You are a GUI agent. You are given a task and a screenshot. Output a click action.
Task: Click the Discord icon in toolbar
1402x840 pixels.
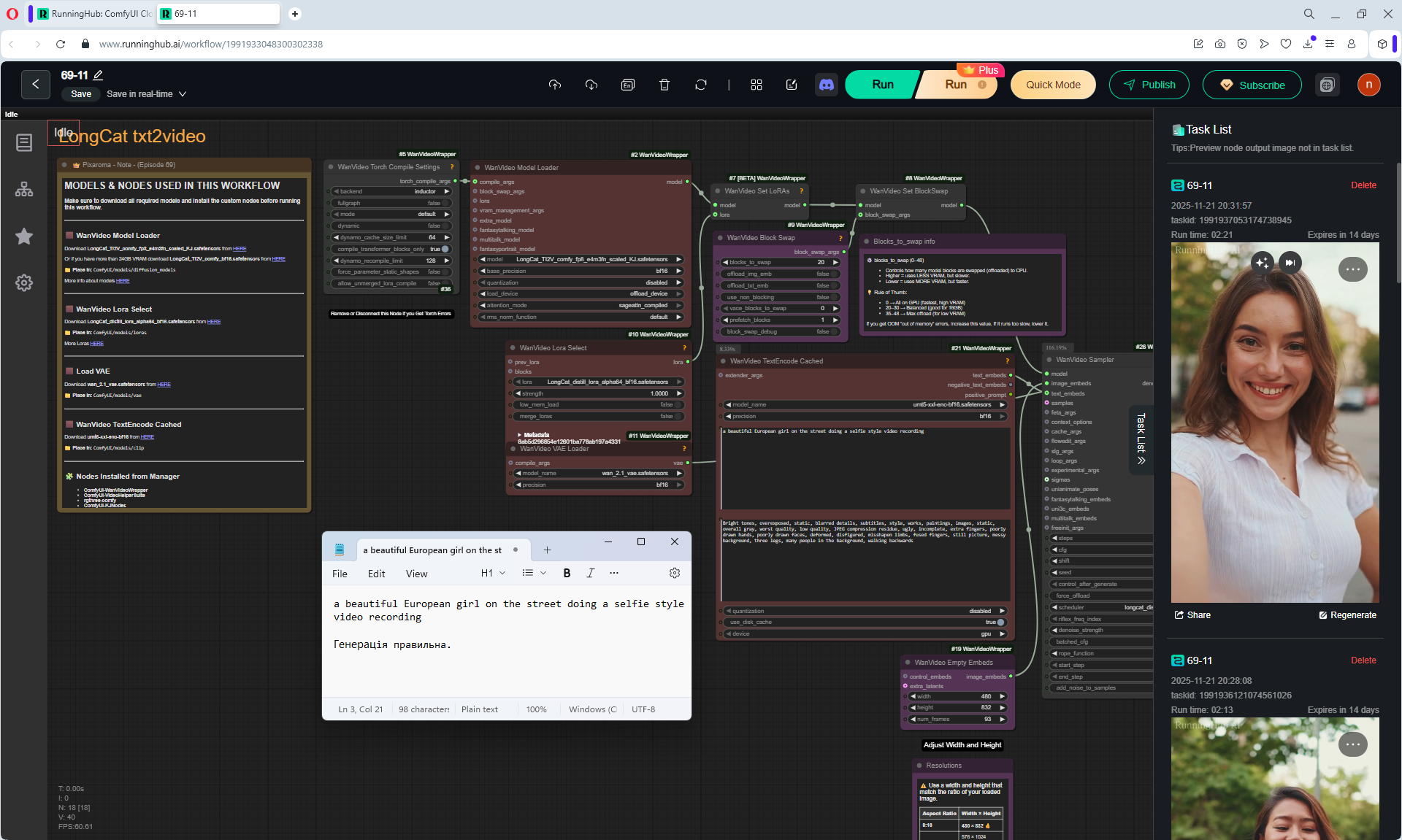coord(826,85)
